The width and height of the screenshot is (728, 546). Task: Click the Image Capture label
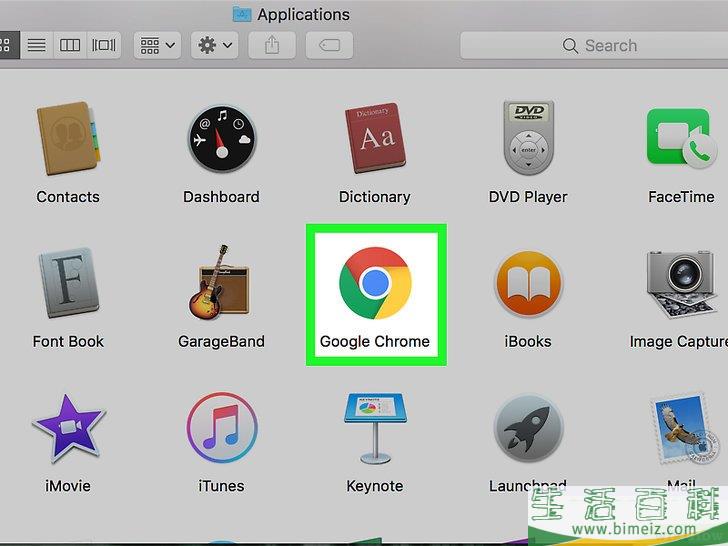tap(679, 342)
